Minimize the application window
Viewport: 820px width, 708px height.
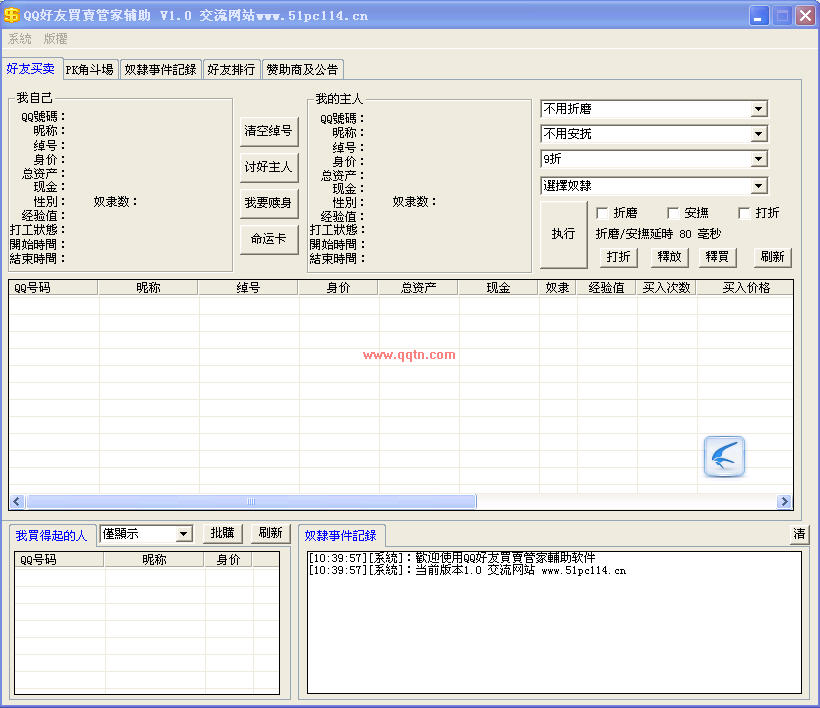758,15
